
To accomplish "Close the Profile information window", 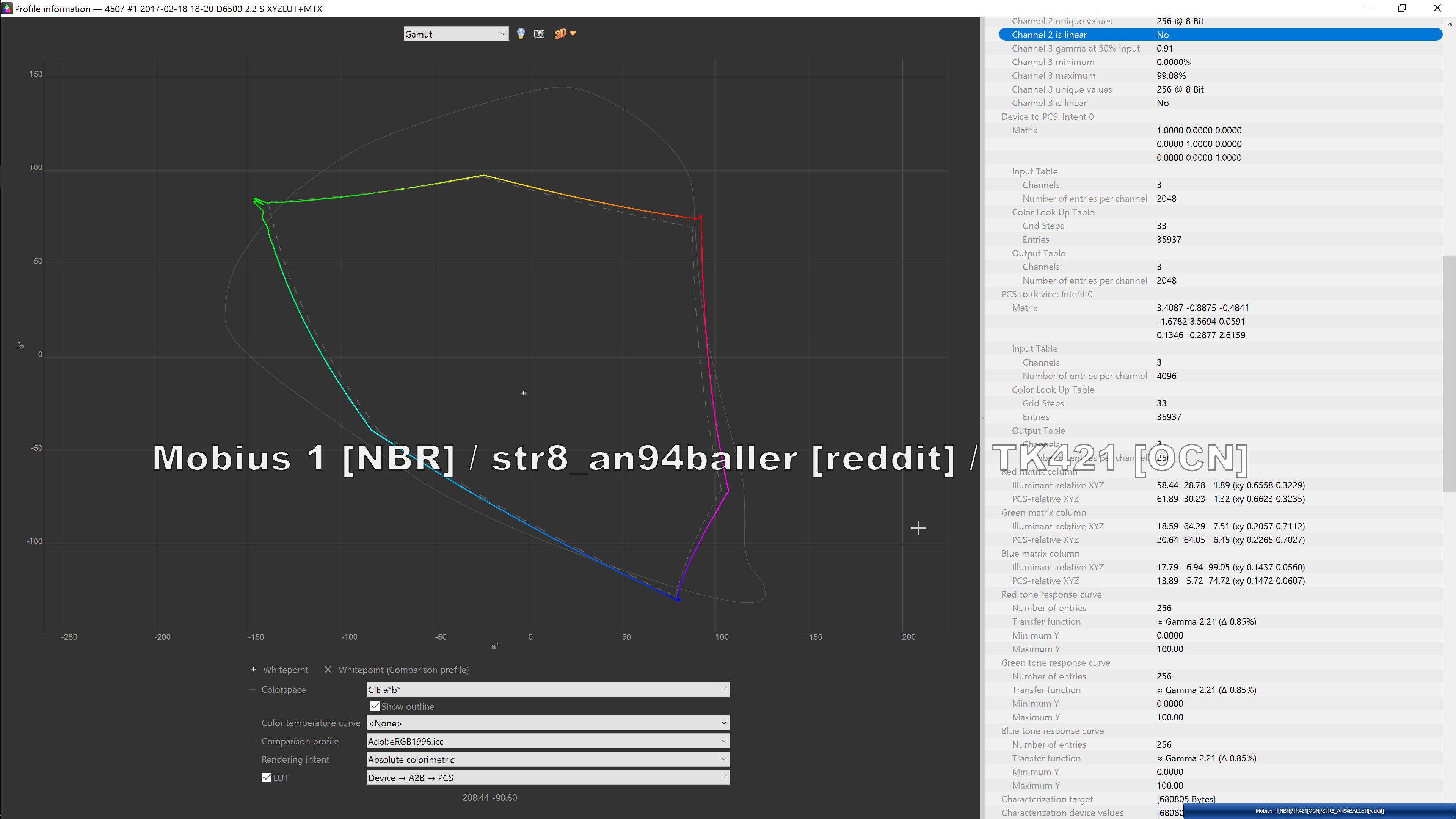I will pyautogui.click(x=1437, y=8).
